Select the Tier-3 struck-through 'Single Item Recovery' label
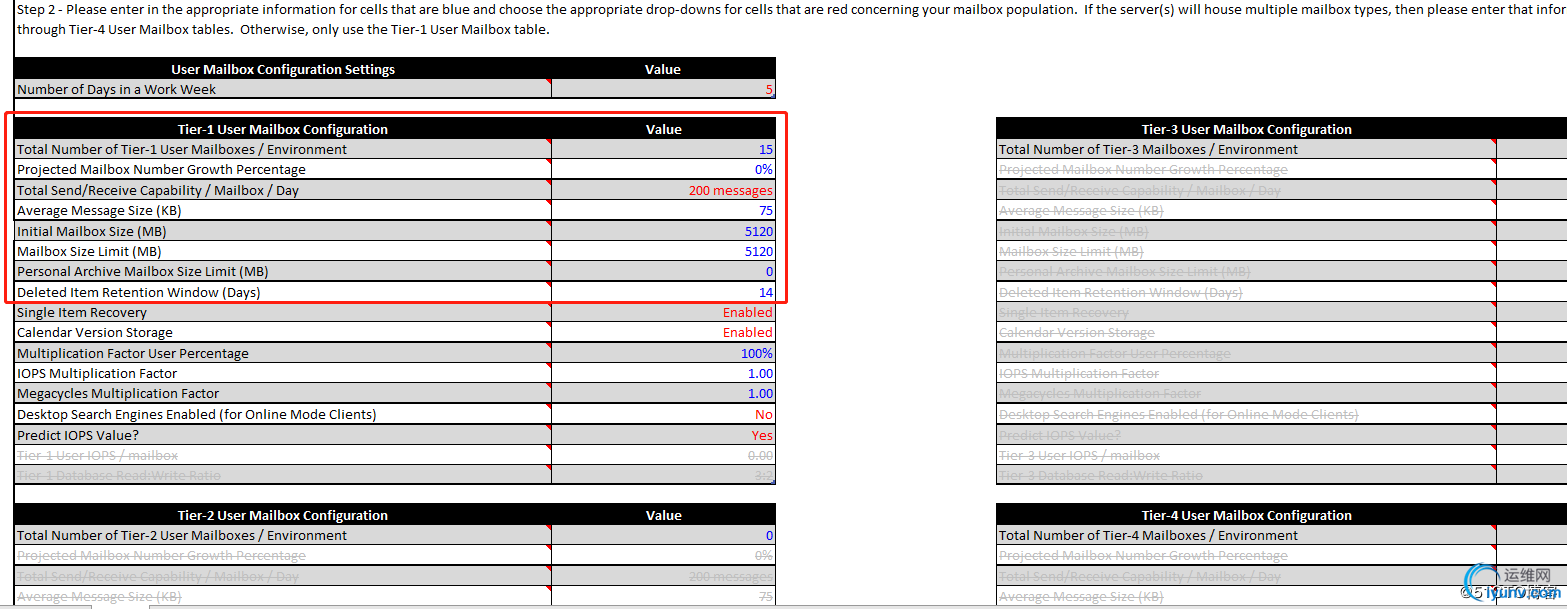Viewport: 1567px width, 609px height. point(1064,313)
